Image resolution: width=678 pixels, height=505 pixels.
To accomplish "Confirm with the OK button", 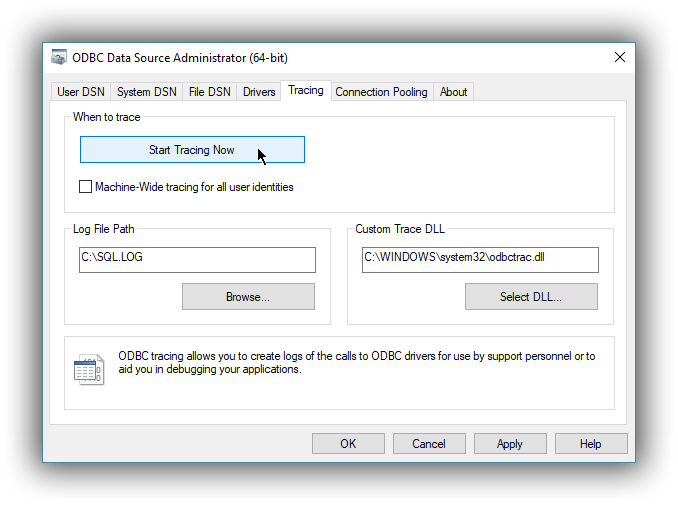I will coord(348,444).
